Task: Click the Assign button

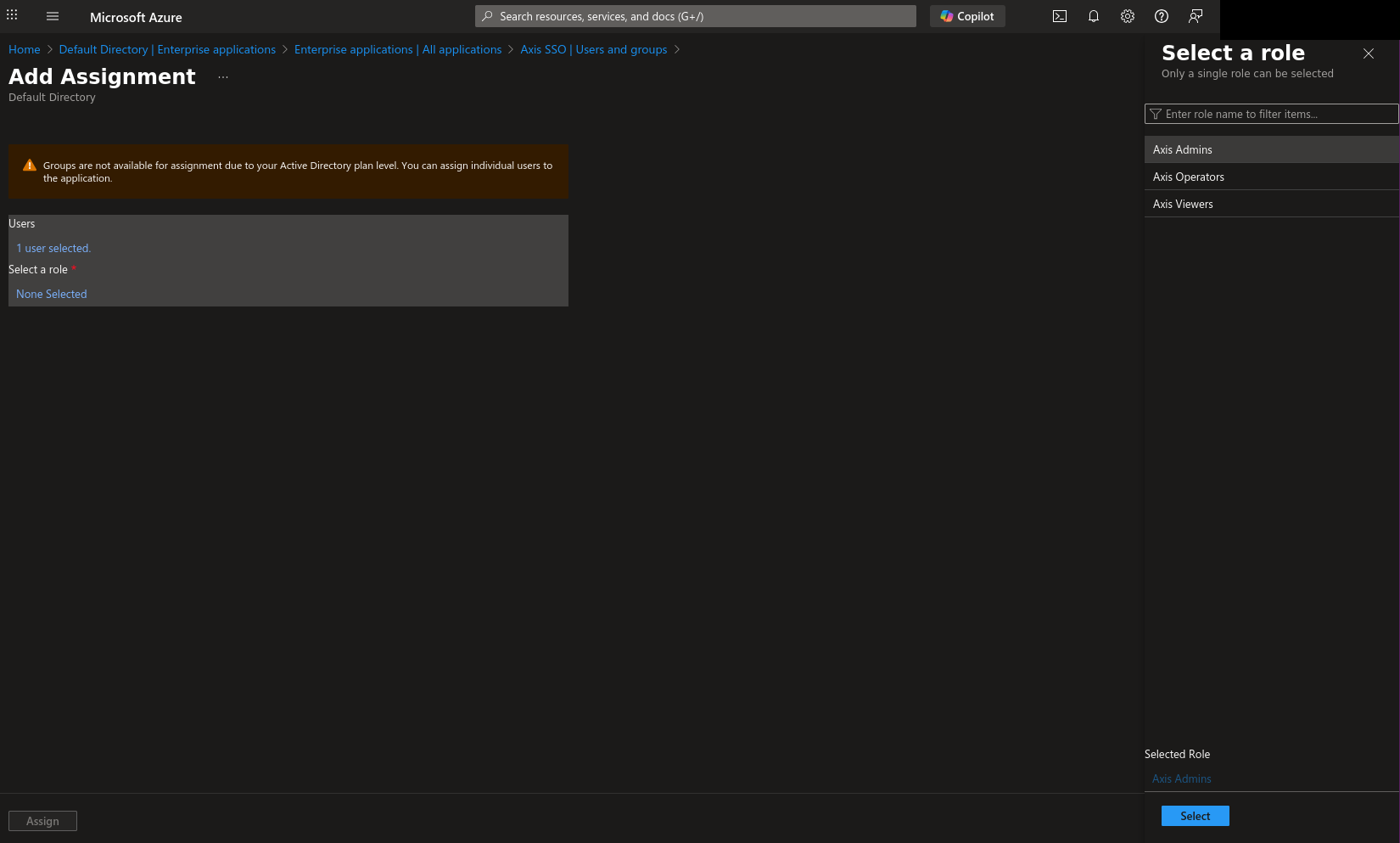Action: tap(42, 820)
